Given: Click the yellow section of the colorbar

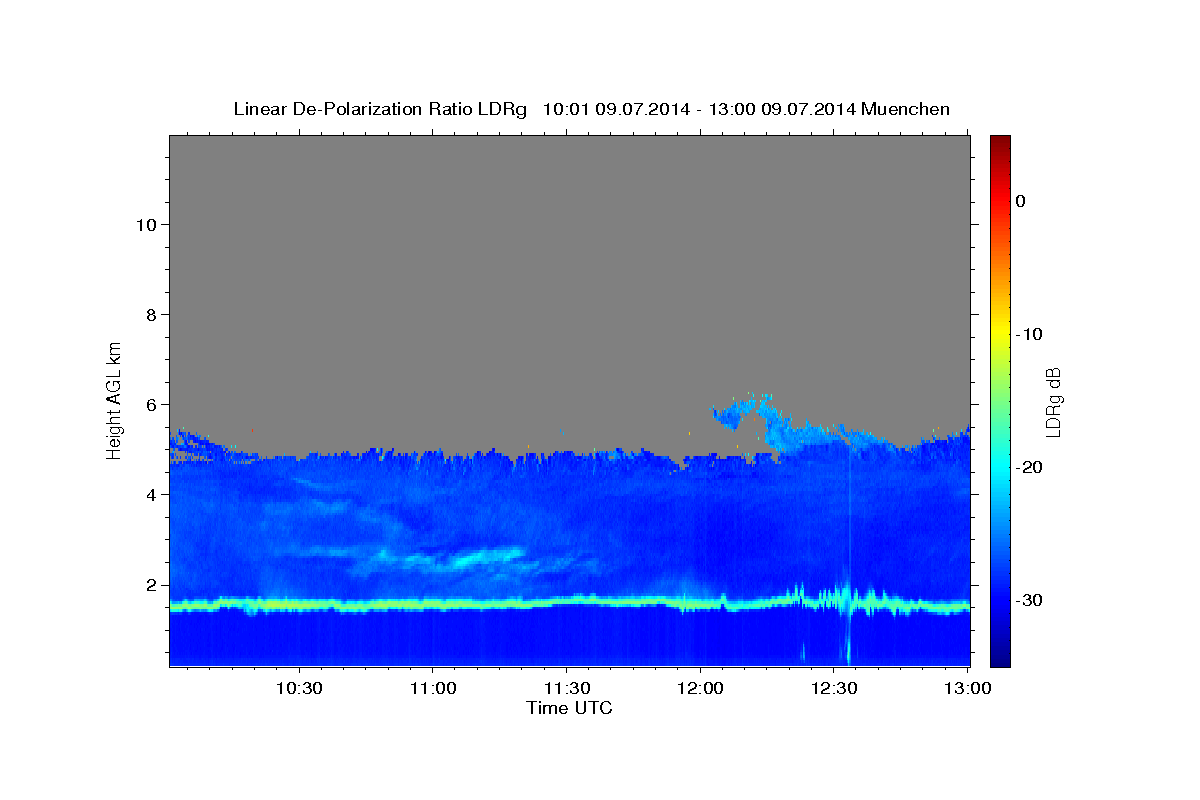Looking at the screenshot, I should point(1000,334).
